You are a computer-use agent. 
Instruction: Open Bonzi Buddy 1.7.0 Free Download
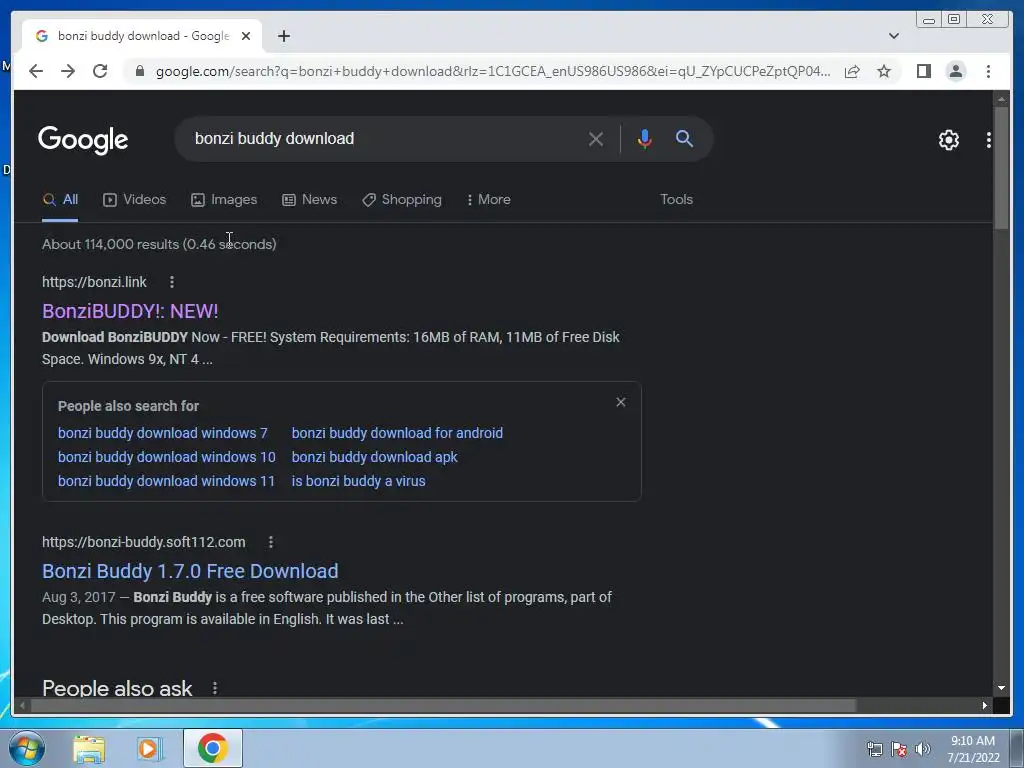[x=190, y=571]
